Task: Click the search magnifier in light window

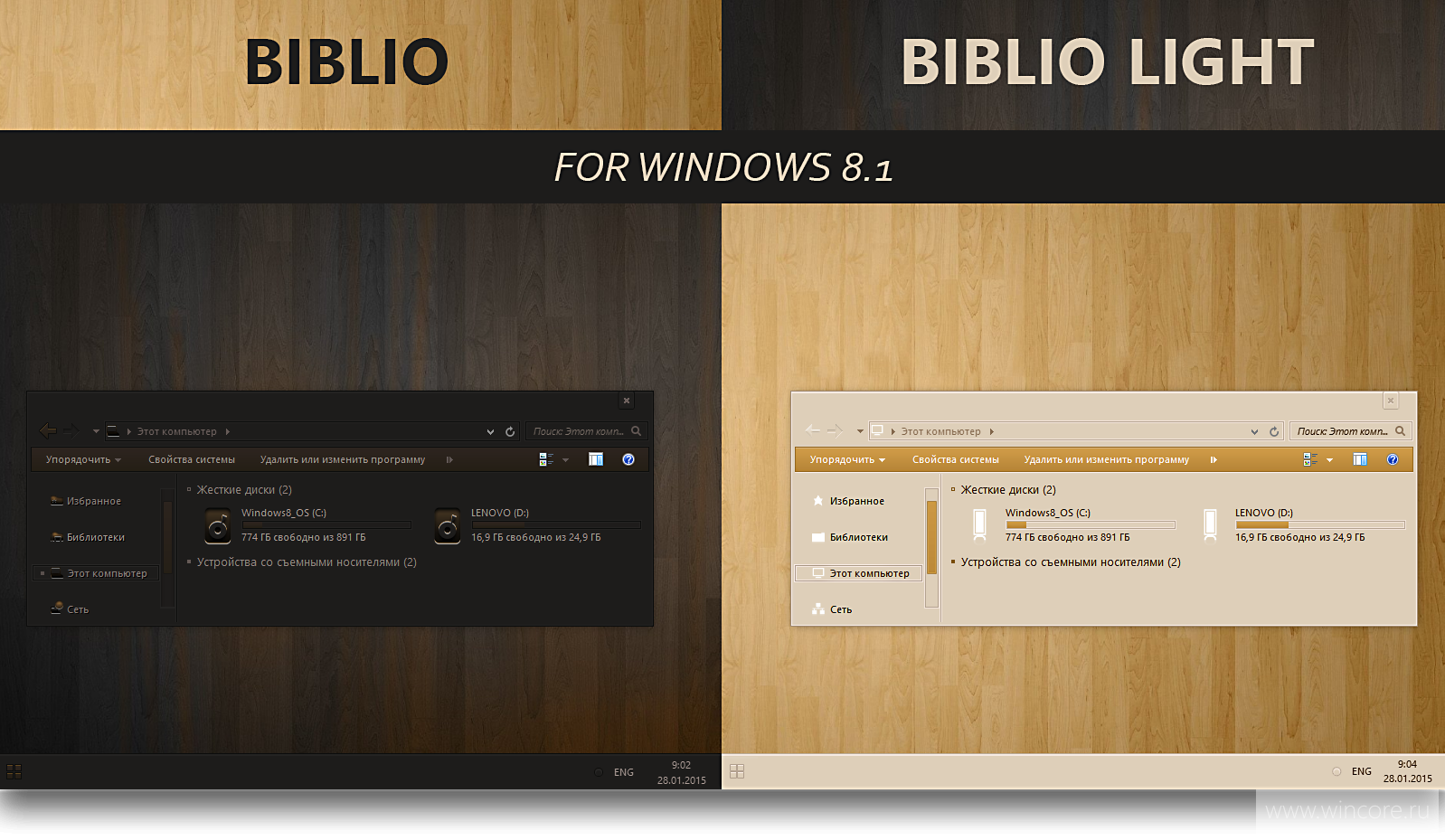Action: (x=1401, y=431)
